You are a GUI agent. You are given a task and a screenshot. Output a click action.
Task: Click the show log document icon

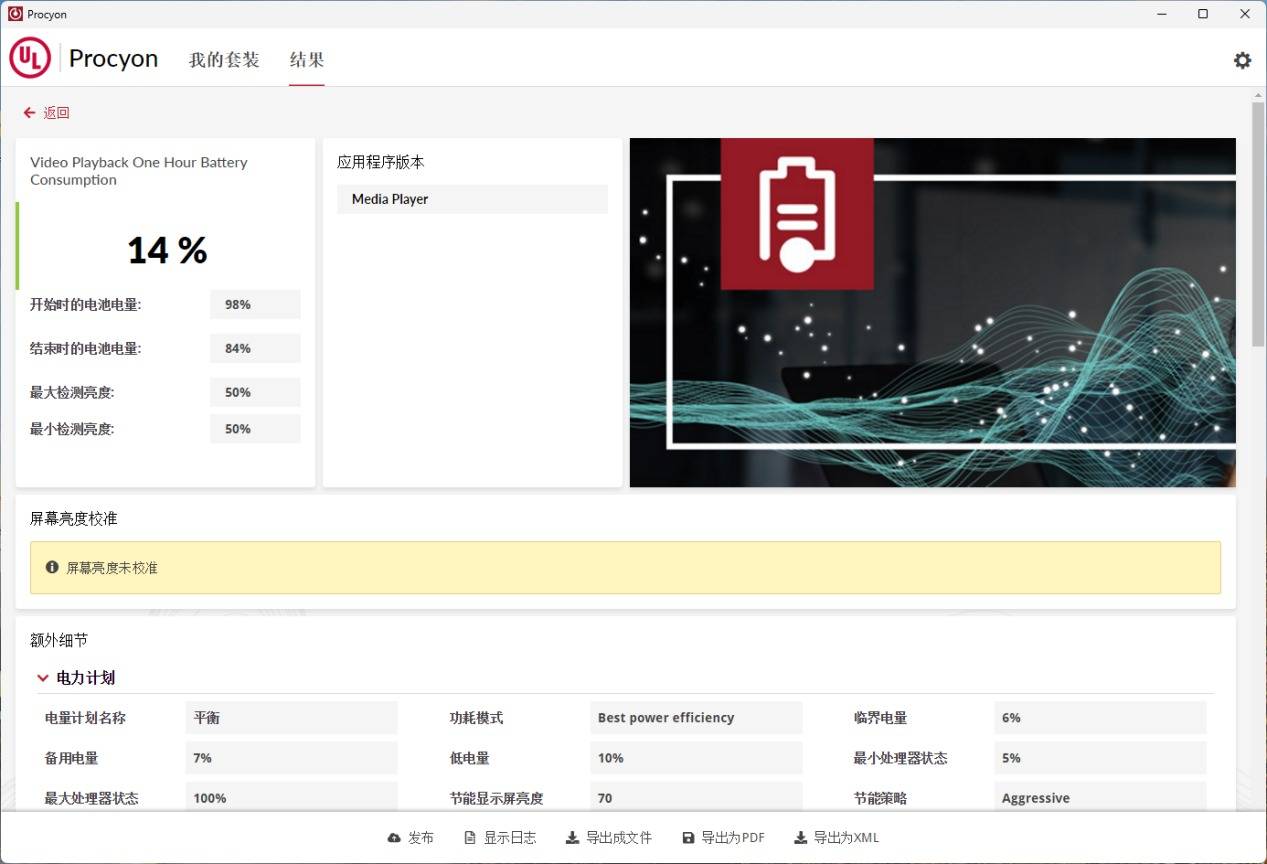point(470,838)
